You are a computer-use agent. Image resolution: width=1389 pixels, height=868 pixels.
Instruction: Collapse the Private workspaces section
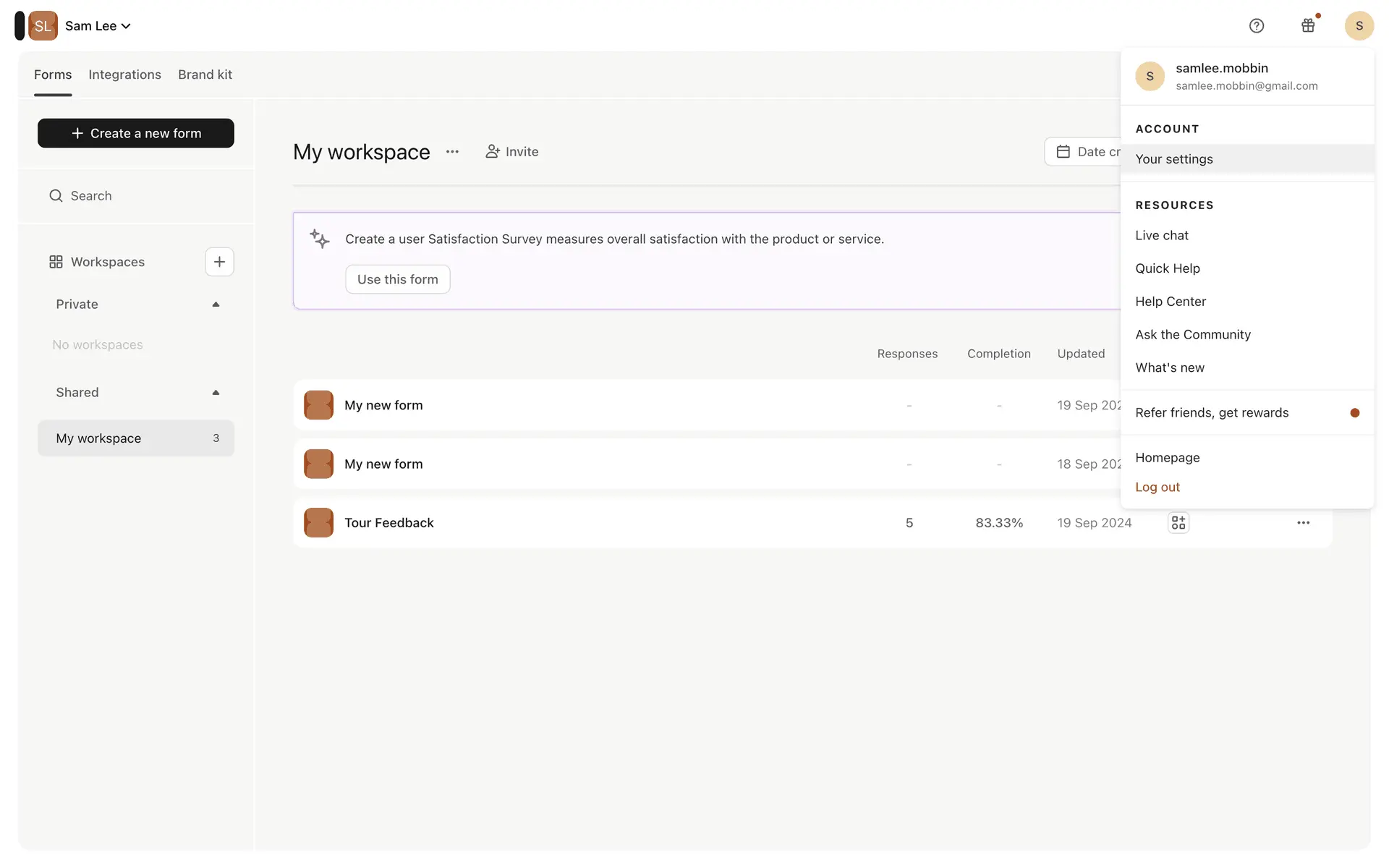[216, 305]
